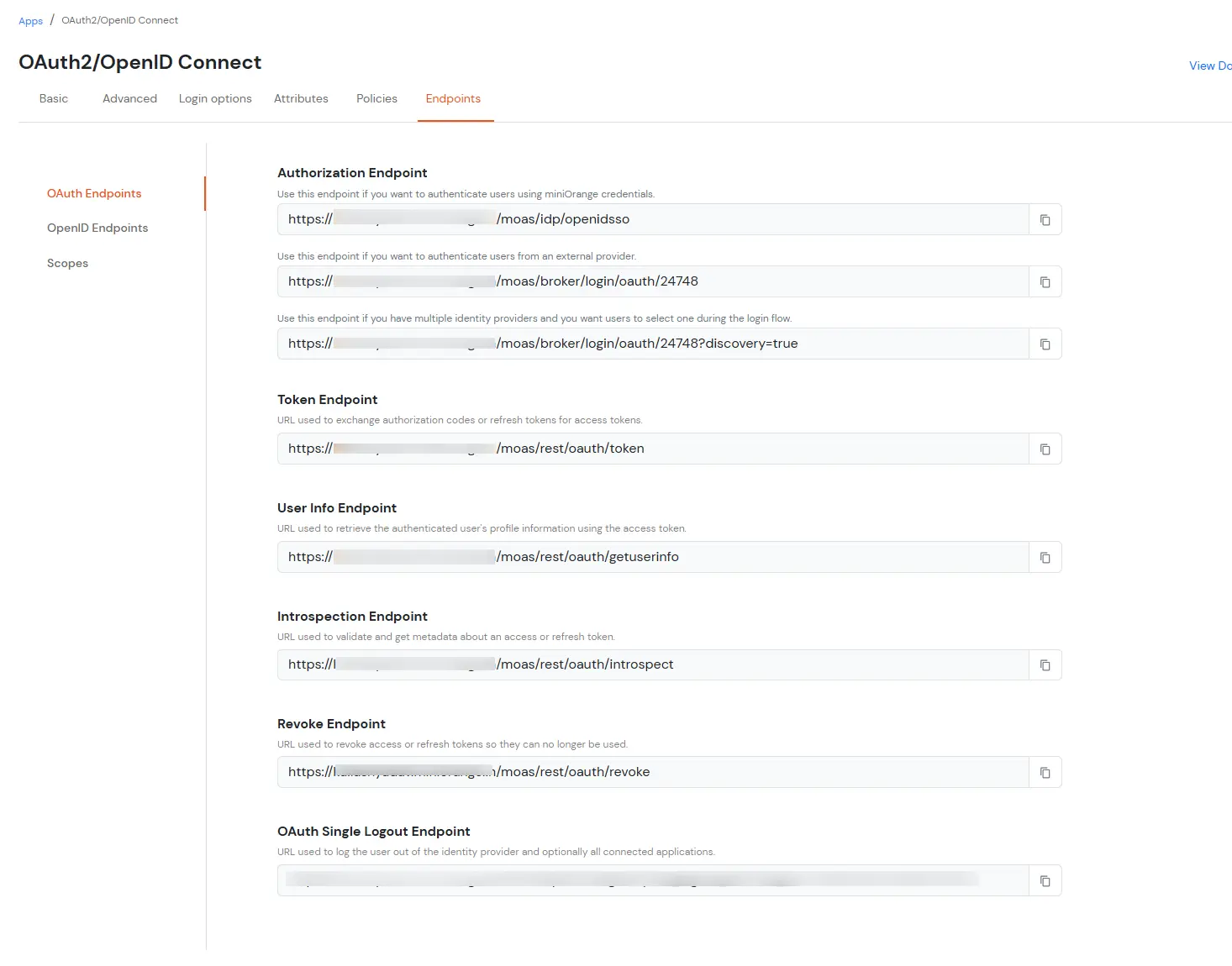The image size is (1232, 966).
Task: Open the Scopes section
Action: [x=67, y=263]
